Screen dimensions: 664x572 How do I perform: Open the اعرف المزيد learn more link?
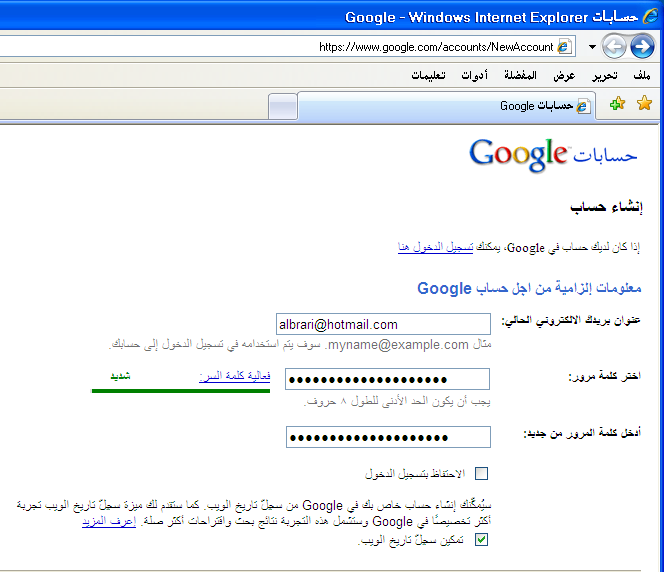click(x=109, y=521)
